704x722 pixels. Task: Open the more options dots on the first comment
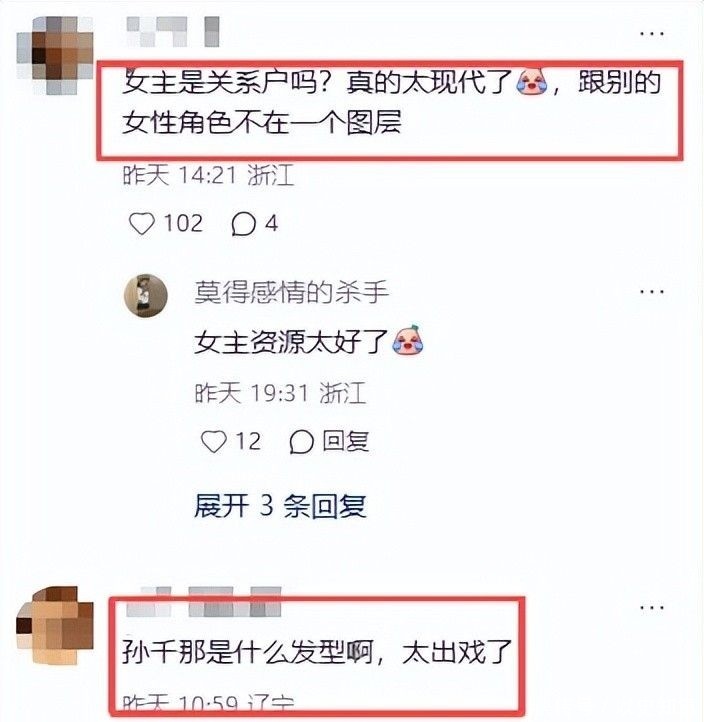coord(652,34)
